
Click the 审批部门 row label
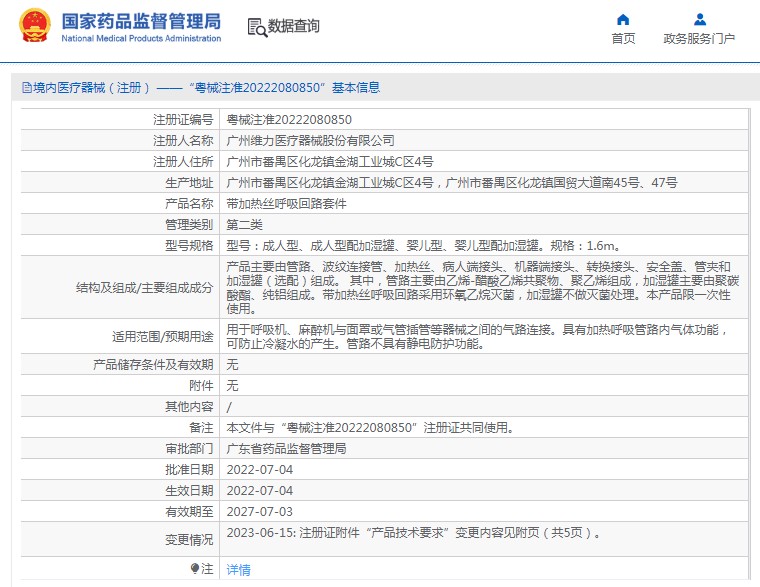tap(189, 449)
